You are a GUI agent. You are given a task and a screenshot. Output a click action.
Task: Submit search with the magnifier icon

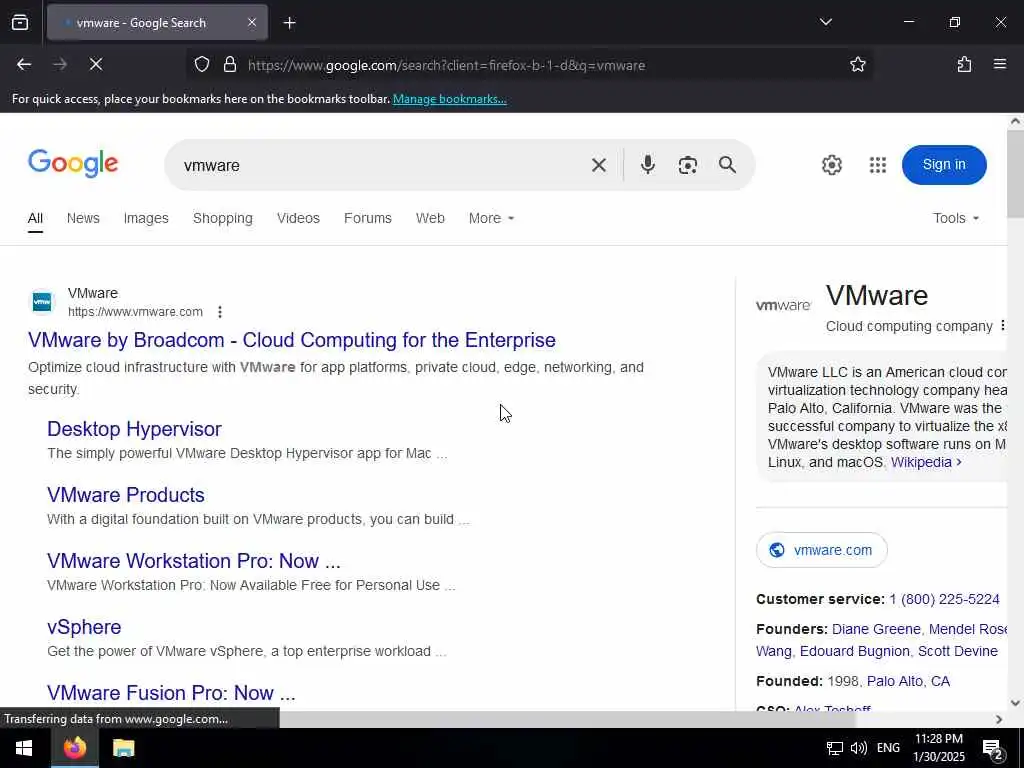pos(727,165)
